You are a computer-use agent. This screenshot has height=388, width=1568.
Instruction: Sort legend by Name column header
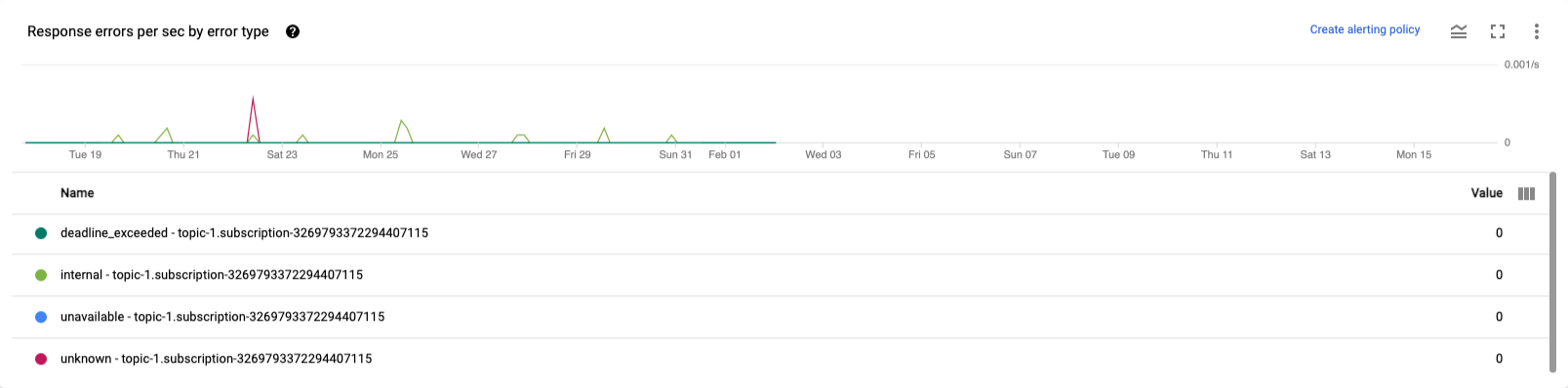click(x=77, y=193)
